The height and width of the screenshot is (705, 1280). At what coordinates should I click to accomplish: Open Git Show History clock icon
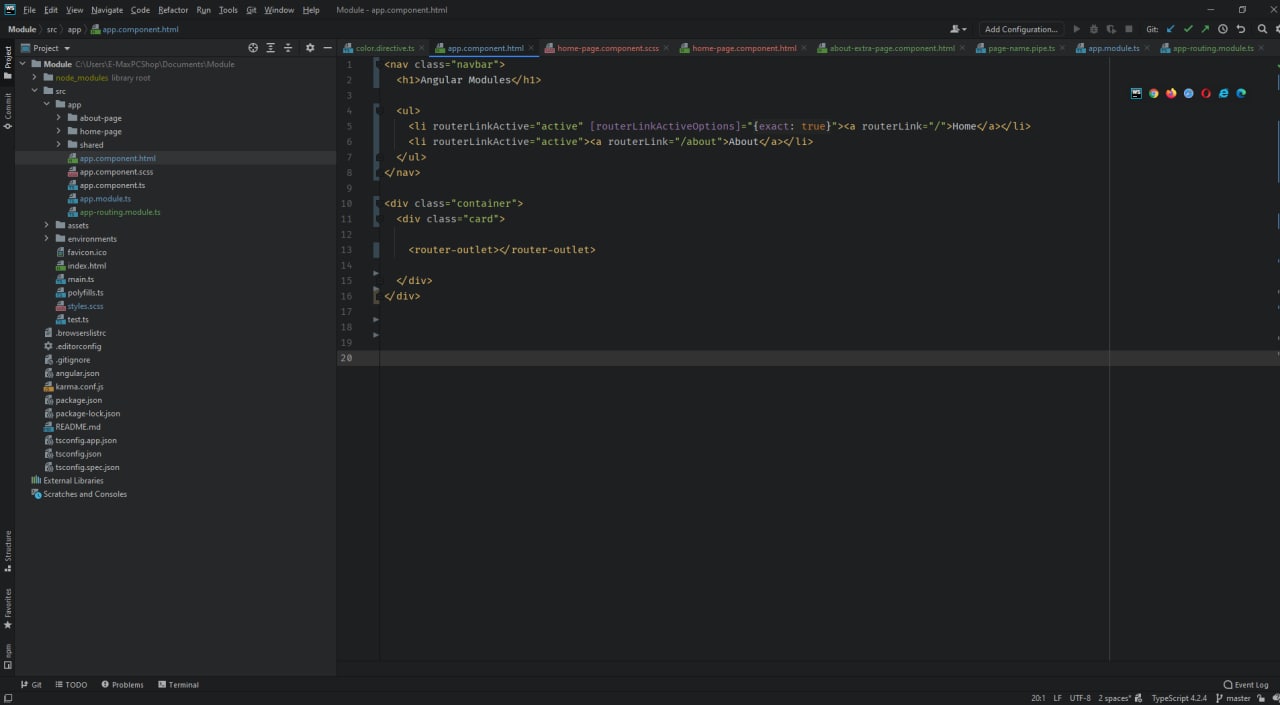pos(1223,29)
